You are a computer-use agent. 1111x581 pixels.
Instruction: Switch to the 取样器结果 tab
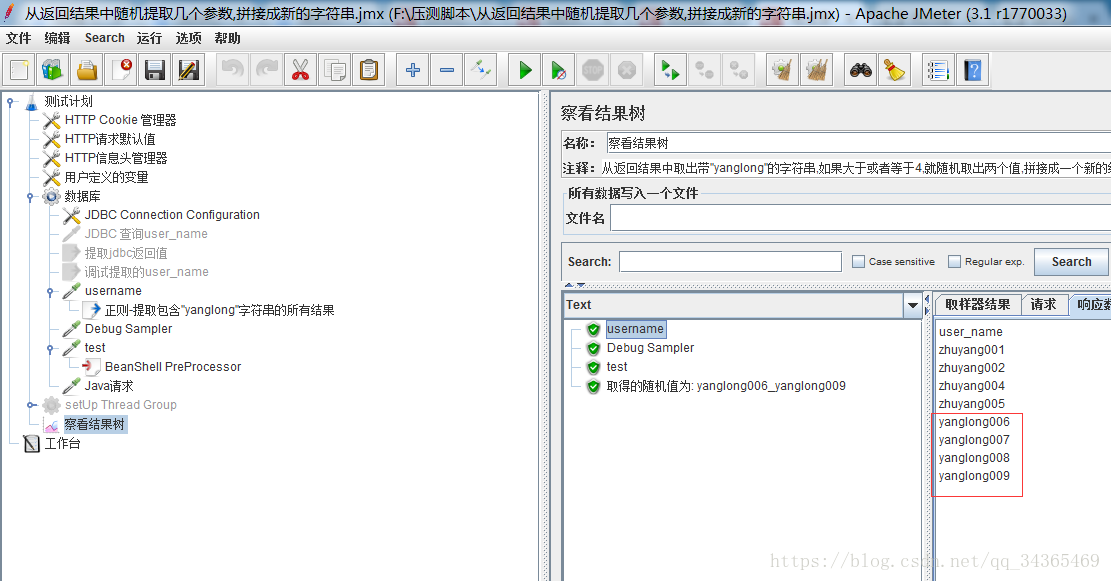(977, 305)
